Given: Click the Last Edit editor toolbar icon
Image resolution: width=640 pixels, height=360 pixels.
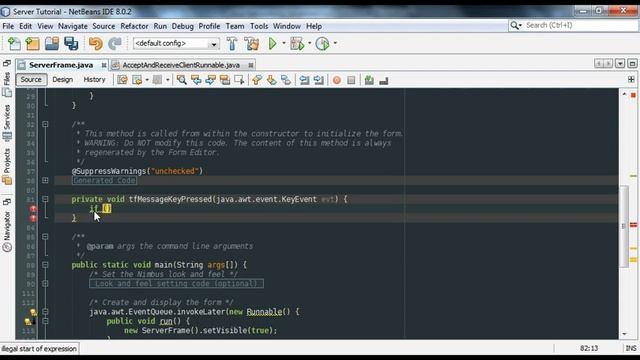Looking at the screenshot, I should coord(122,80).
